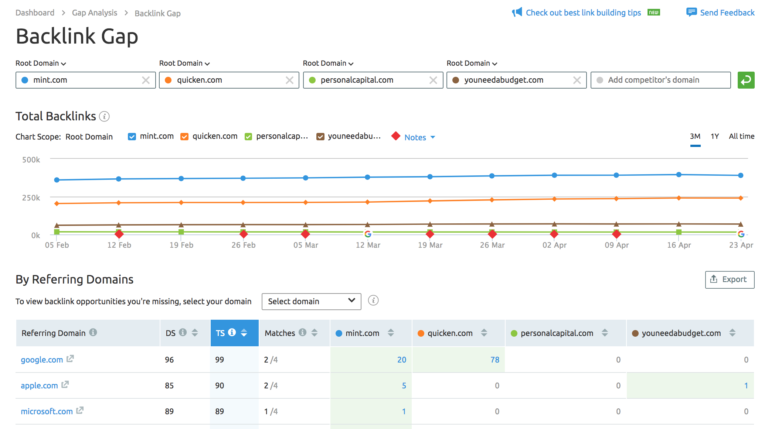Viewport: 768px width, 429px height.
Task: Open Root Domain dropdown above quicken.com
Action: pyautogui.click(x=184, y=63)
